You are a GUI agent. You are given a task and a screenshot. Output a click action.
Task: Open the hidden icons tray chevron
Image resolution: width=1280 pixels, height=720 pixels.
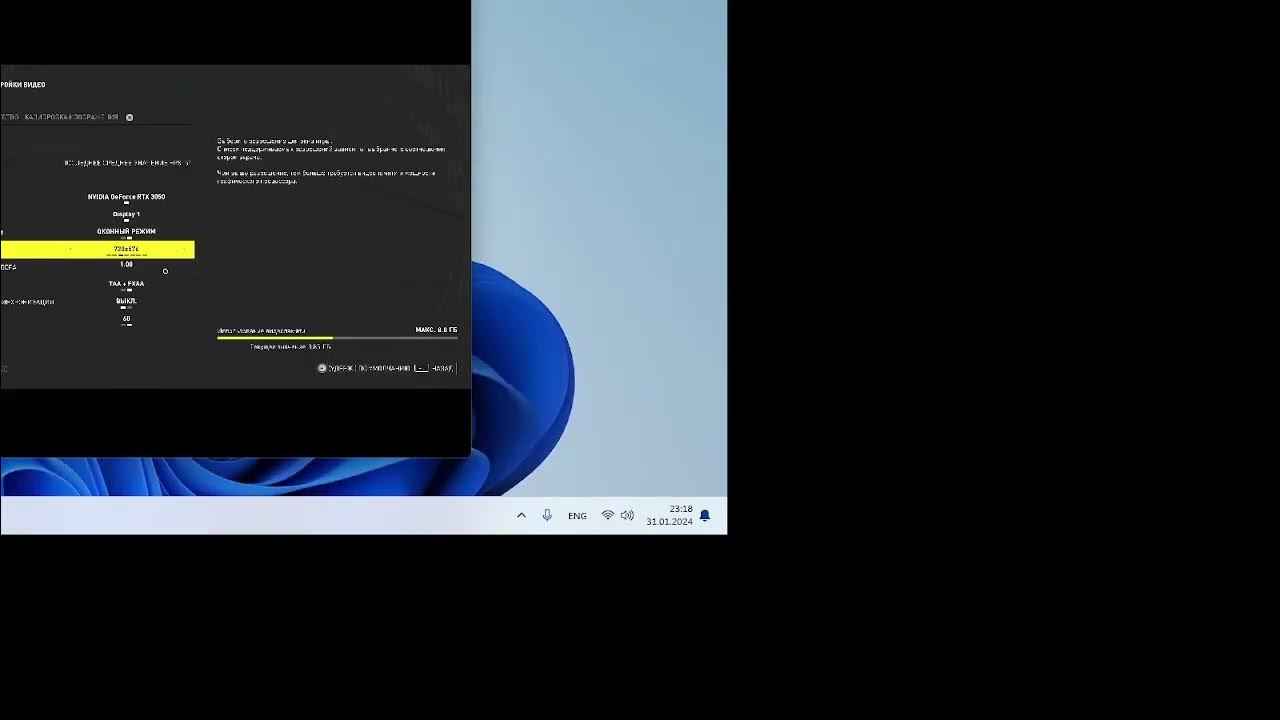[521, 515]
